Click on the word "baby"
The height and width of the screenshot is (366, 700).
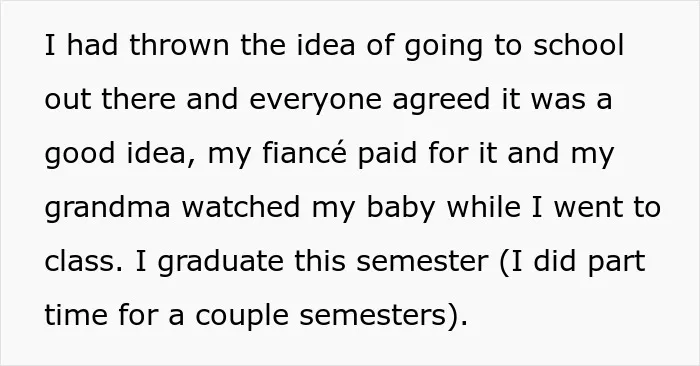401,208
